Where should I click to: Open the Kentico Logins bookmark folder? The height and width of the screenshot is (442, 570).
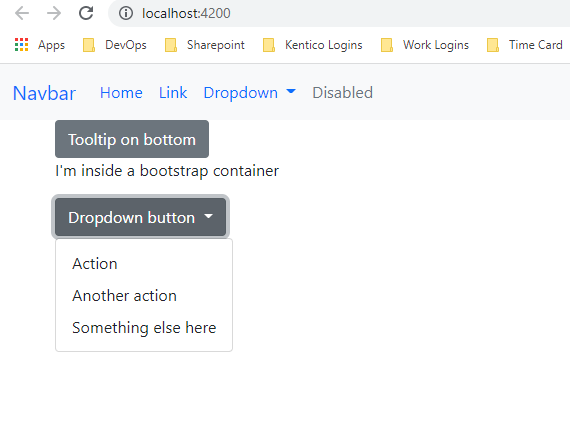coord(312,45)
